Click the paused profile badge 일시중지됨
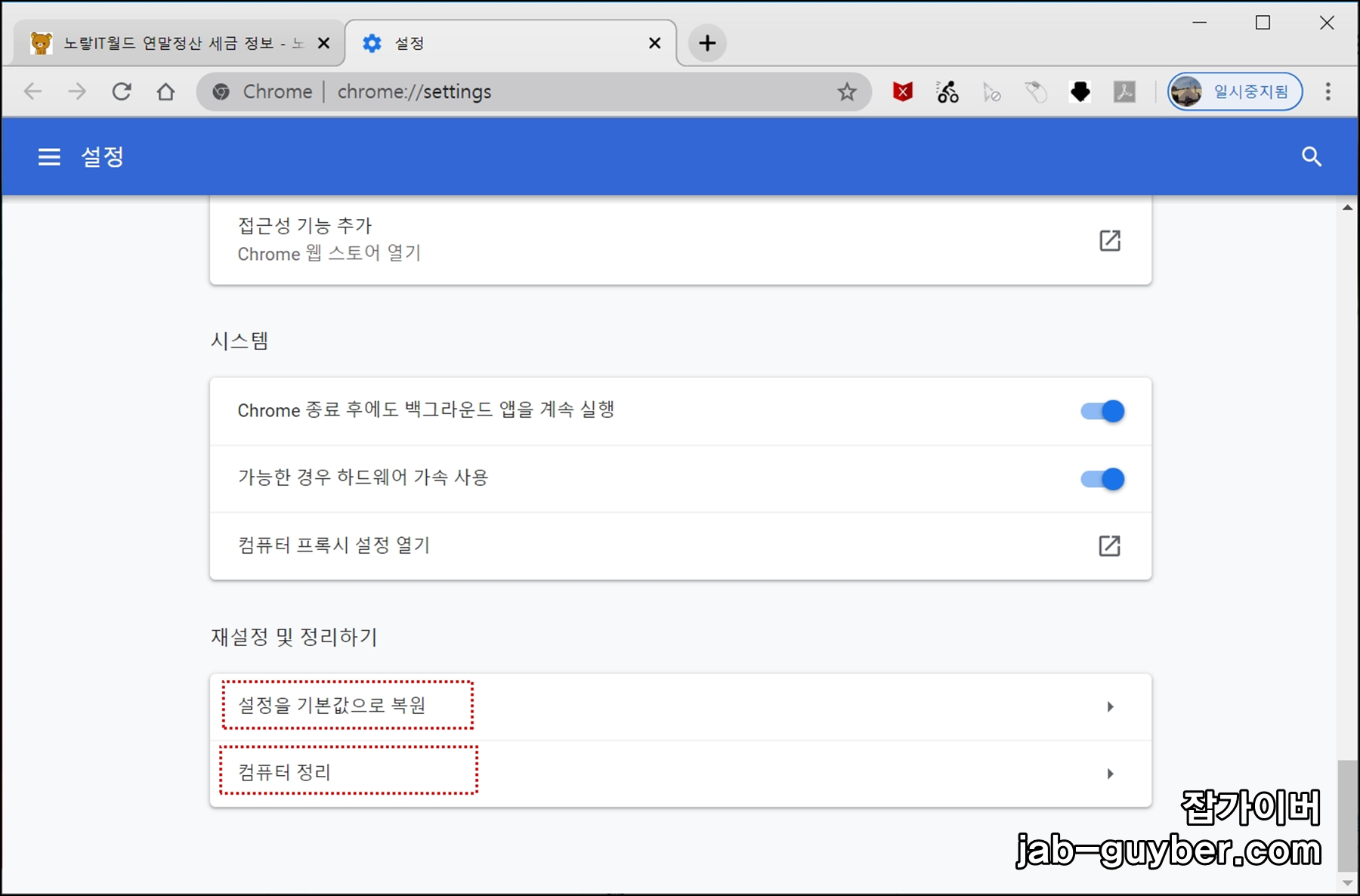The height and width of the screenshot is (896, 1360). 1235,91
